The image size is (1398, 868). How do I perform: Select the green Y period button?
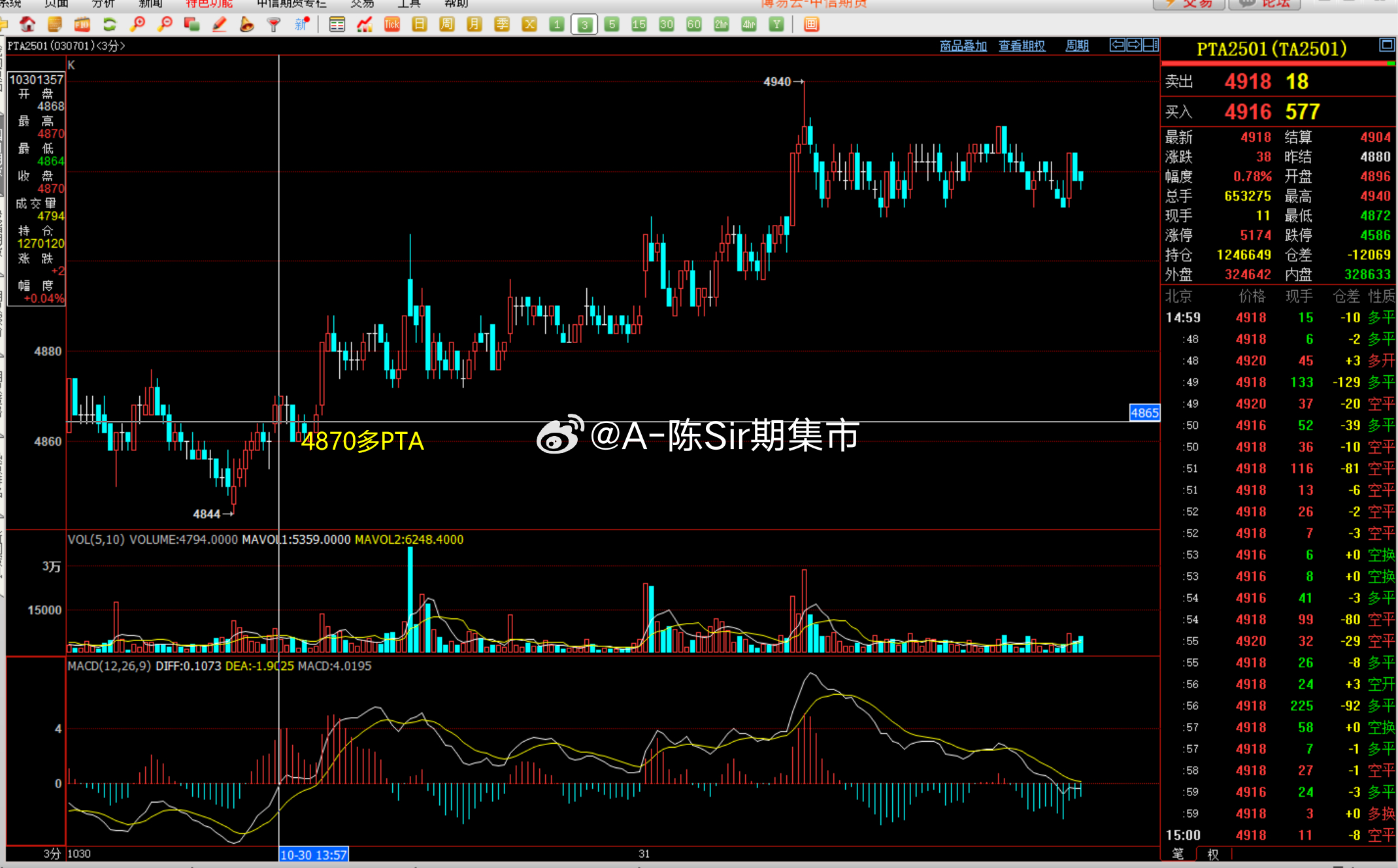[776, 25]
